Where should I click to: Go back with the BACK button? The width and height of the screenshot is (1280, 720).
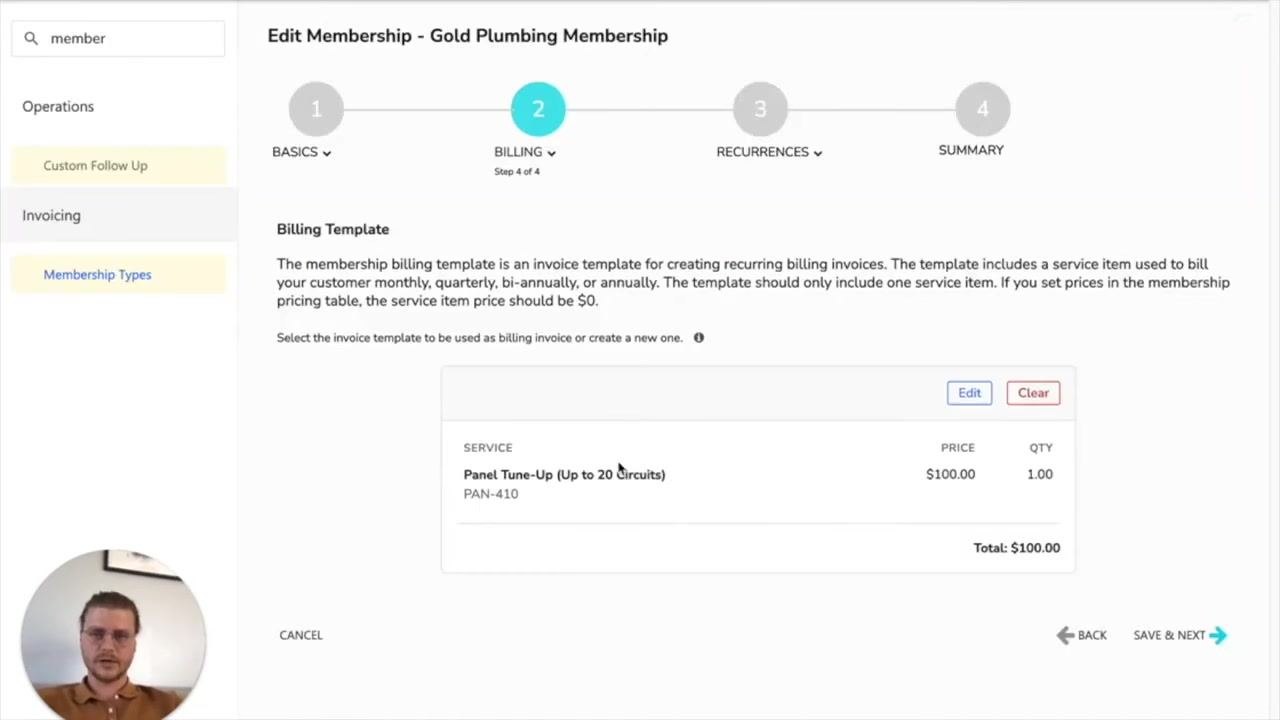pyautogui.click(x=1082, y=635)
